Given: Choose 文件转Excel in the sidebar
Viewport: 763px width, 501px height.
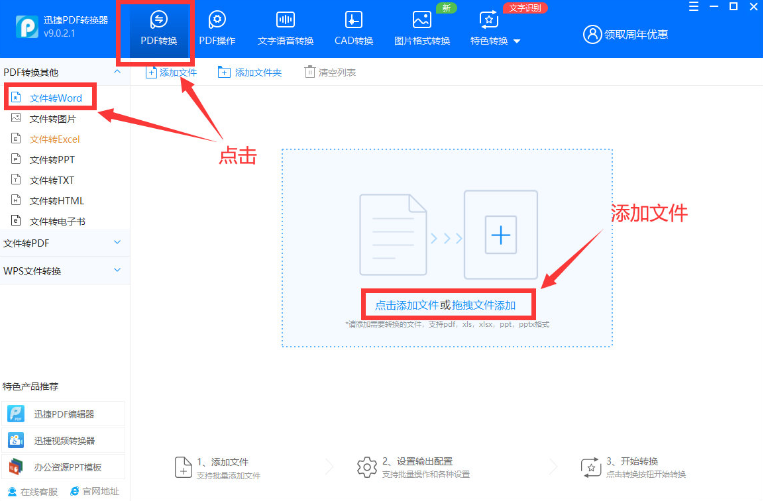Looking at the screenshot, I should (54, 139).
